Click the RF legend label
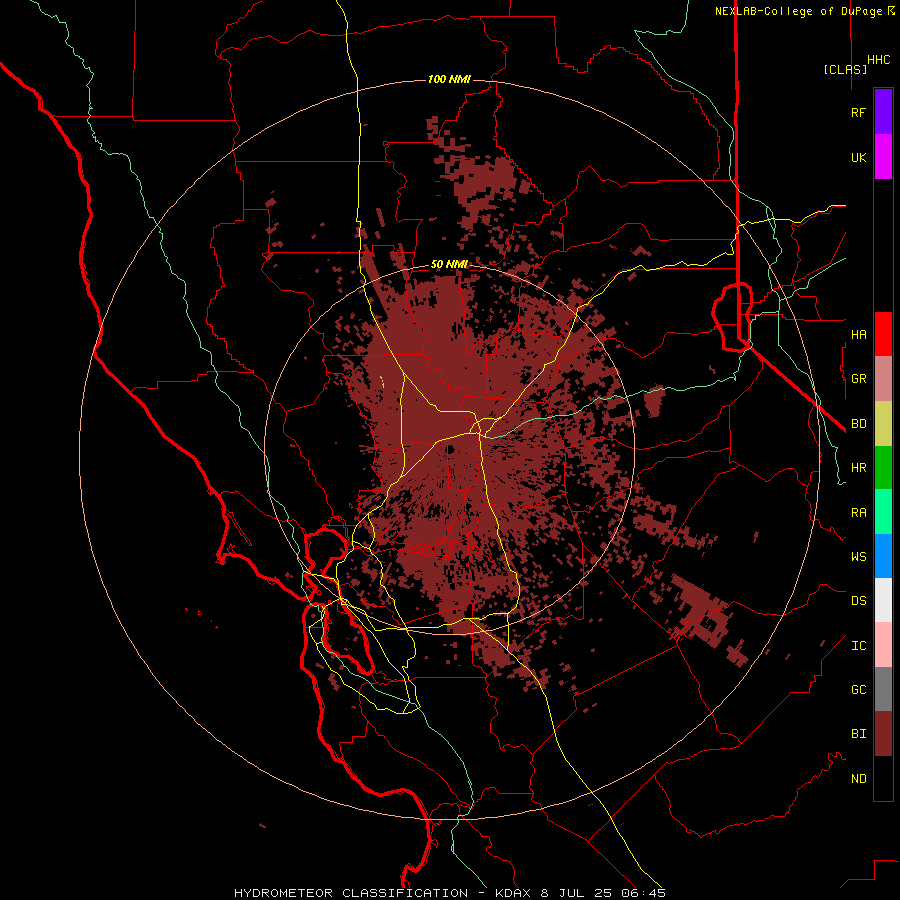This screenshot has width=900, height=900. [x=858, y=112]
